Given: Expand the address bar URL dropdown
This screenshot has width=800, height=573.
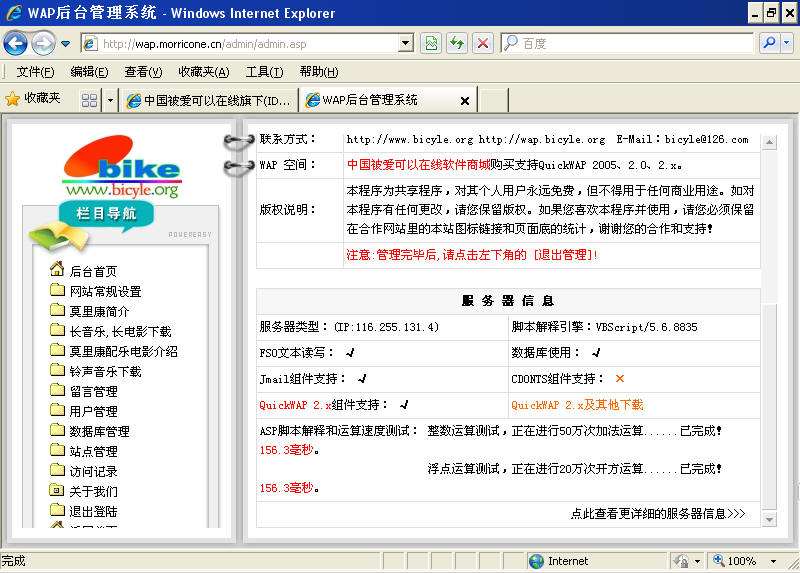Looking at the screenshot, I should (405, 43).
